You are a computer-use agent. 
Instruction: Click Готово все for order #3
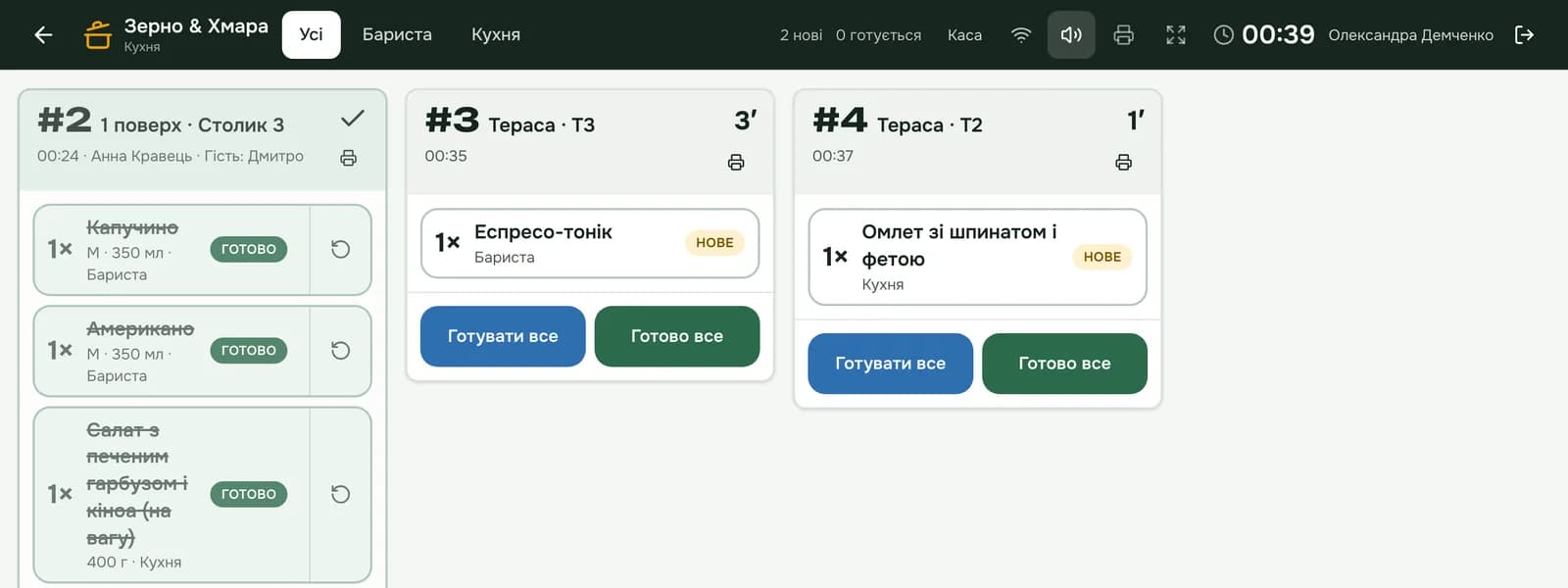[677, 336]
